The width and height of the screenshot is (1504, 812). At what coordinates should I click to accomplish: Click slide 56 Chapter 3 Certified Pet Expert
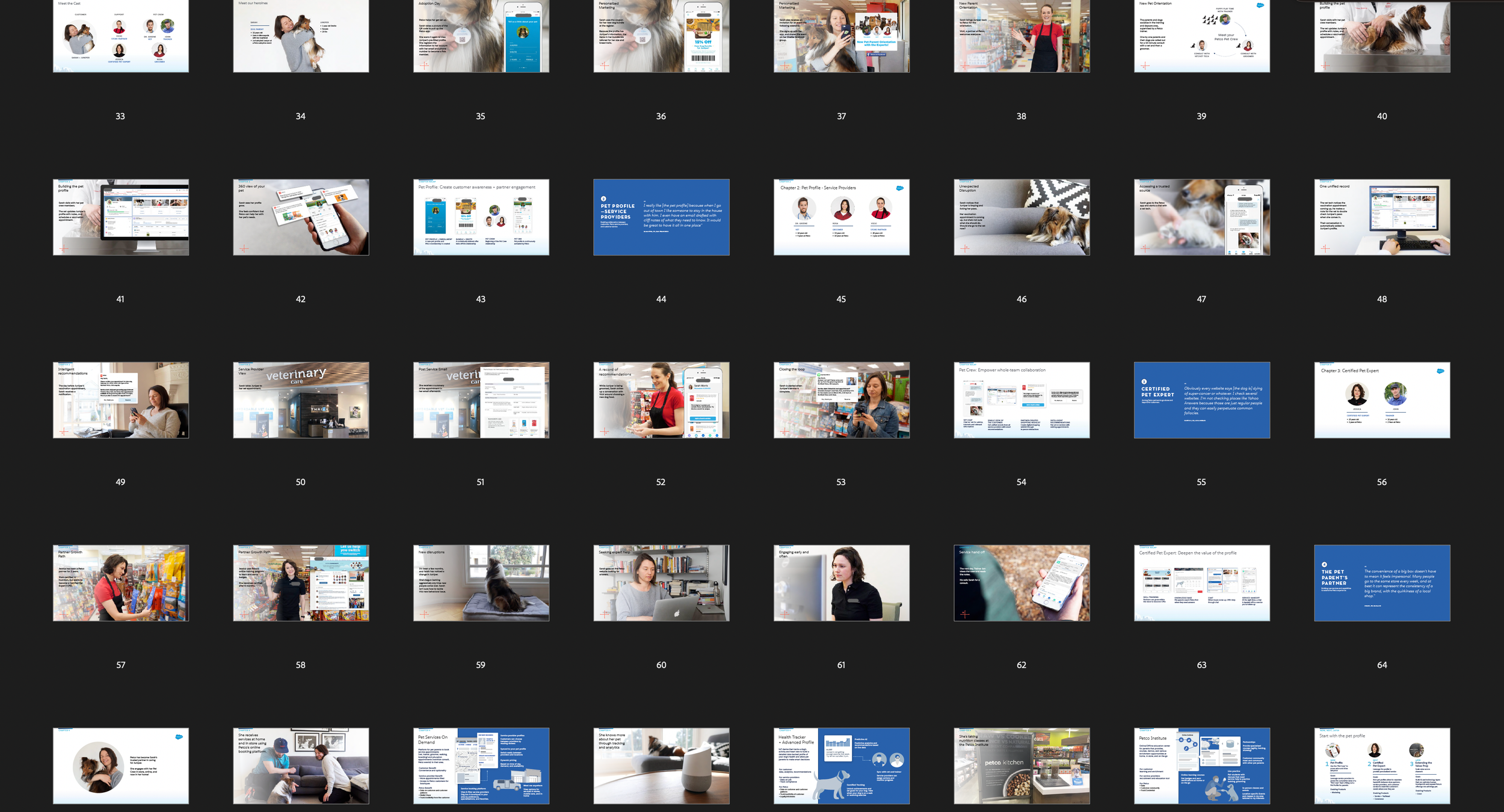(1382, 400)
